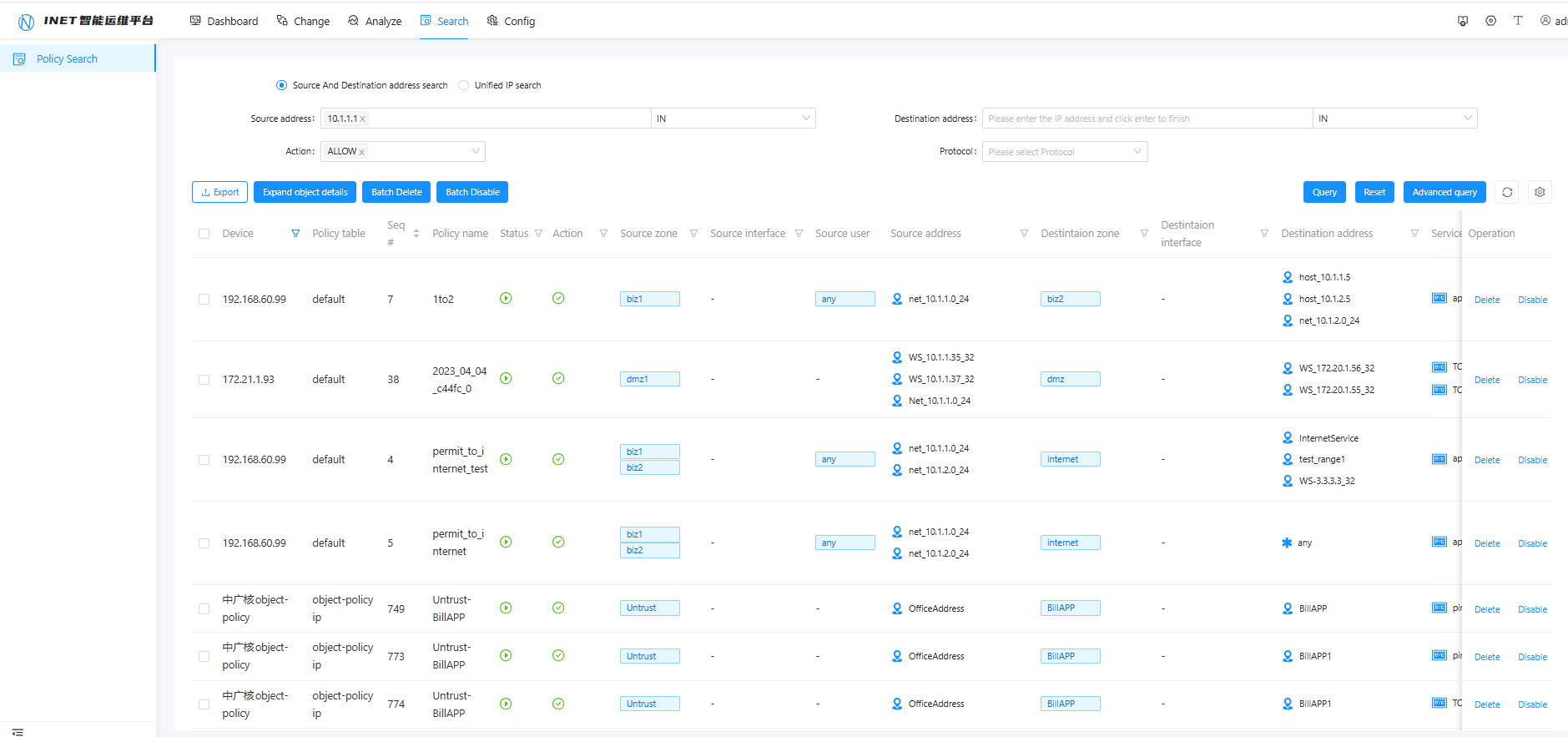Click the Seq # sort arrows
This screenshot has height=737, width=1568.
(x=416, y=234)
